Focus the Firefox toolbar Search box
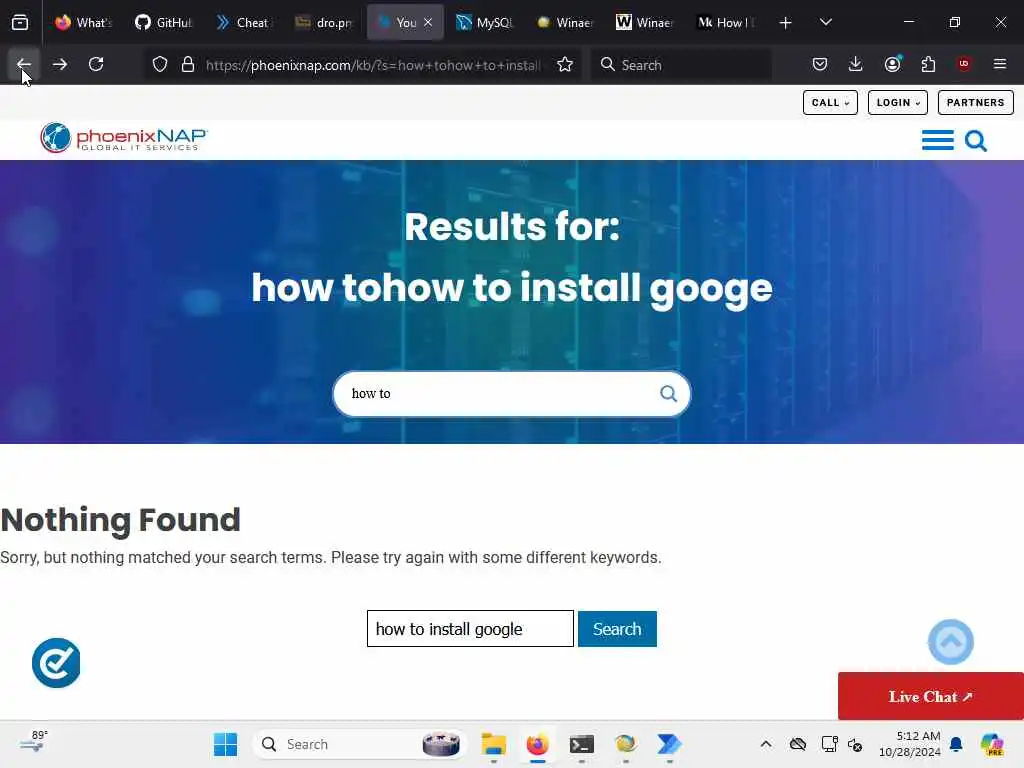The image size is (1024, 768). tap(682, 65)
